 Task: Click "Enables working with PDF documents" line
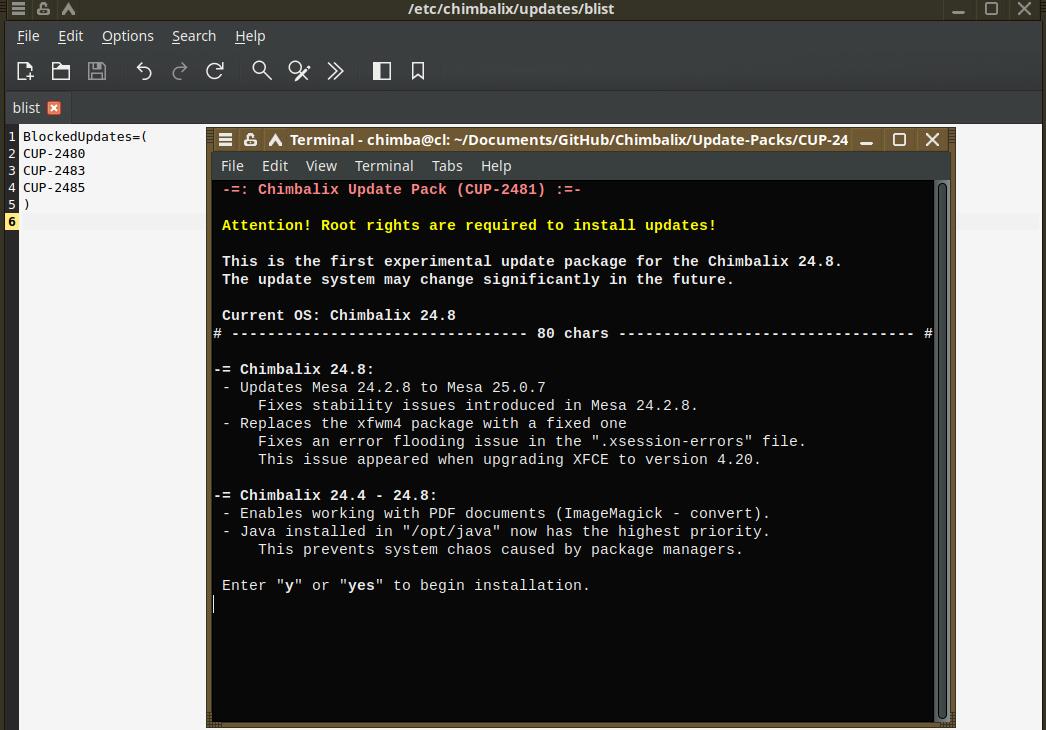(504, 514)
